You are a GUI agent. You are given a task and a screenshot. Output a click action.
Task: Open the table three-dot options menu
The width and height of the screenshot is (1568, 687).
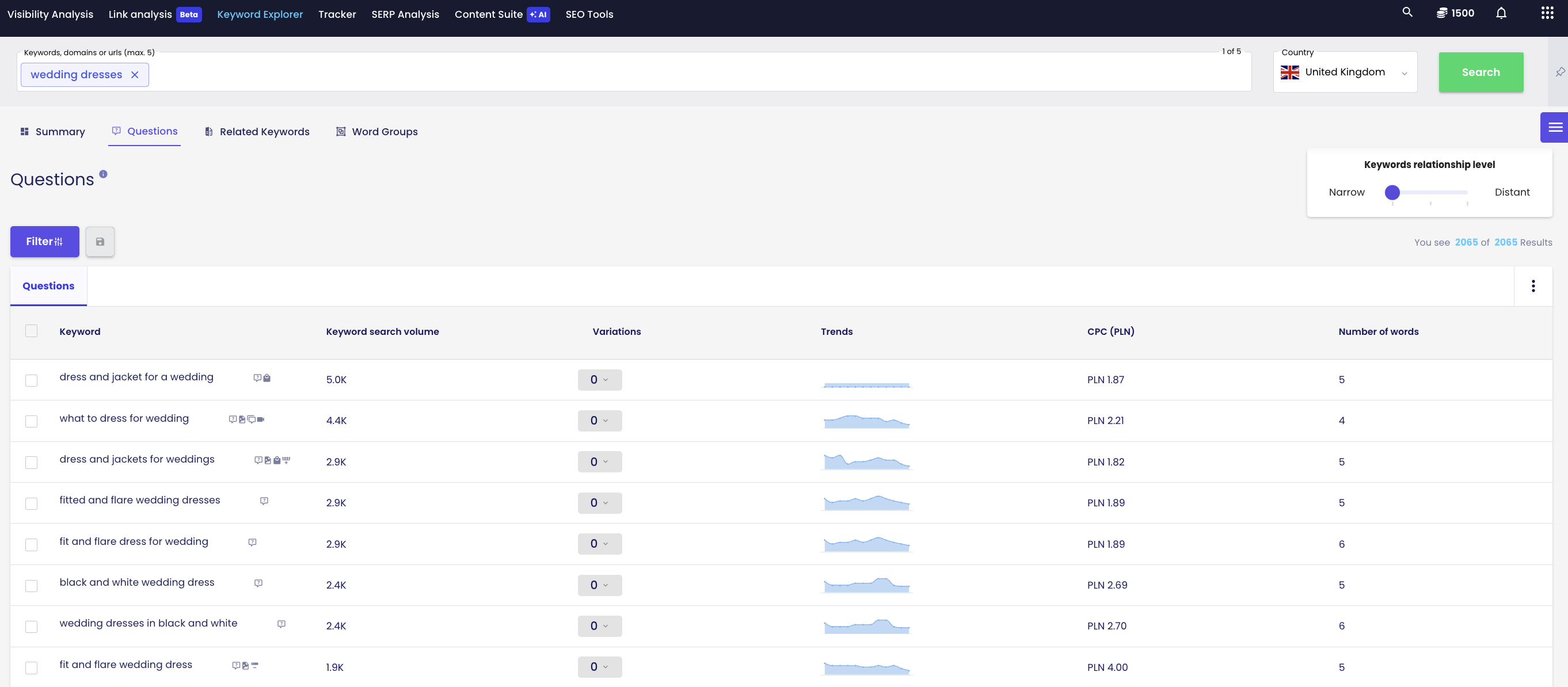tap(1533, 286)
